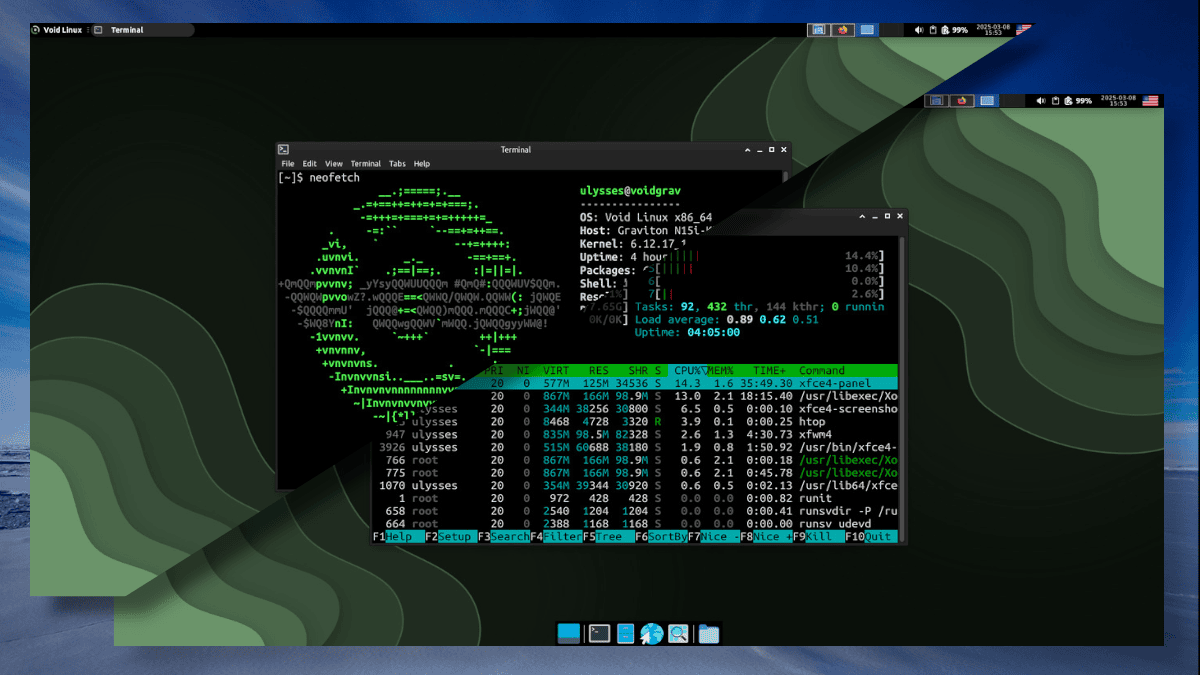Click the Show Desktop dock icon
This screenshot has height=675, width=1200.
click(568, 633)
